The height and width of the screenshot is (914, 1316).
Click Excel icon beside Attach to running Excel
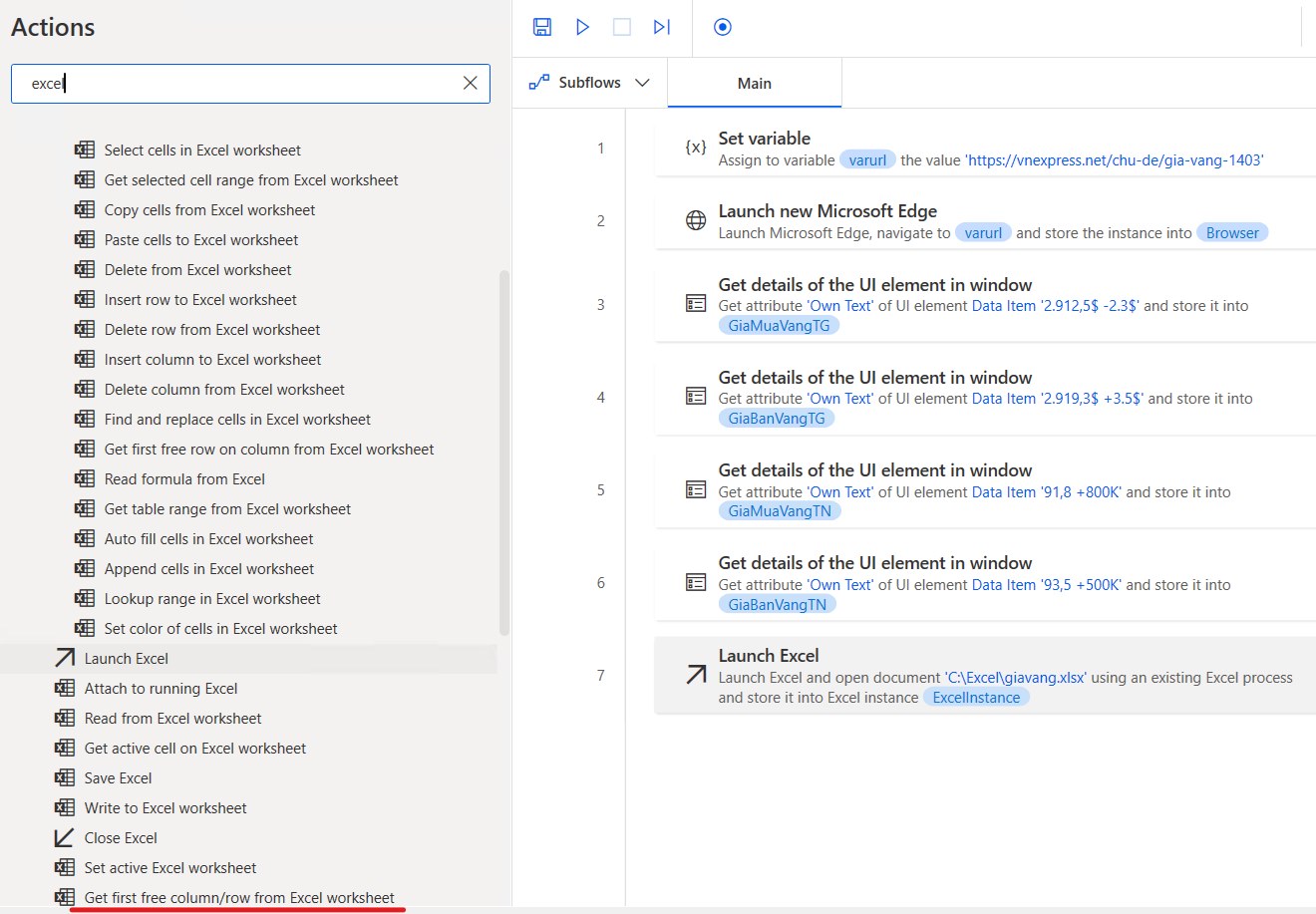pos(65,688)
